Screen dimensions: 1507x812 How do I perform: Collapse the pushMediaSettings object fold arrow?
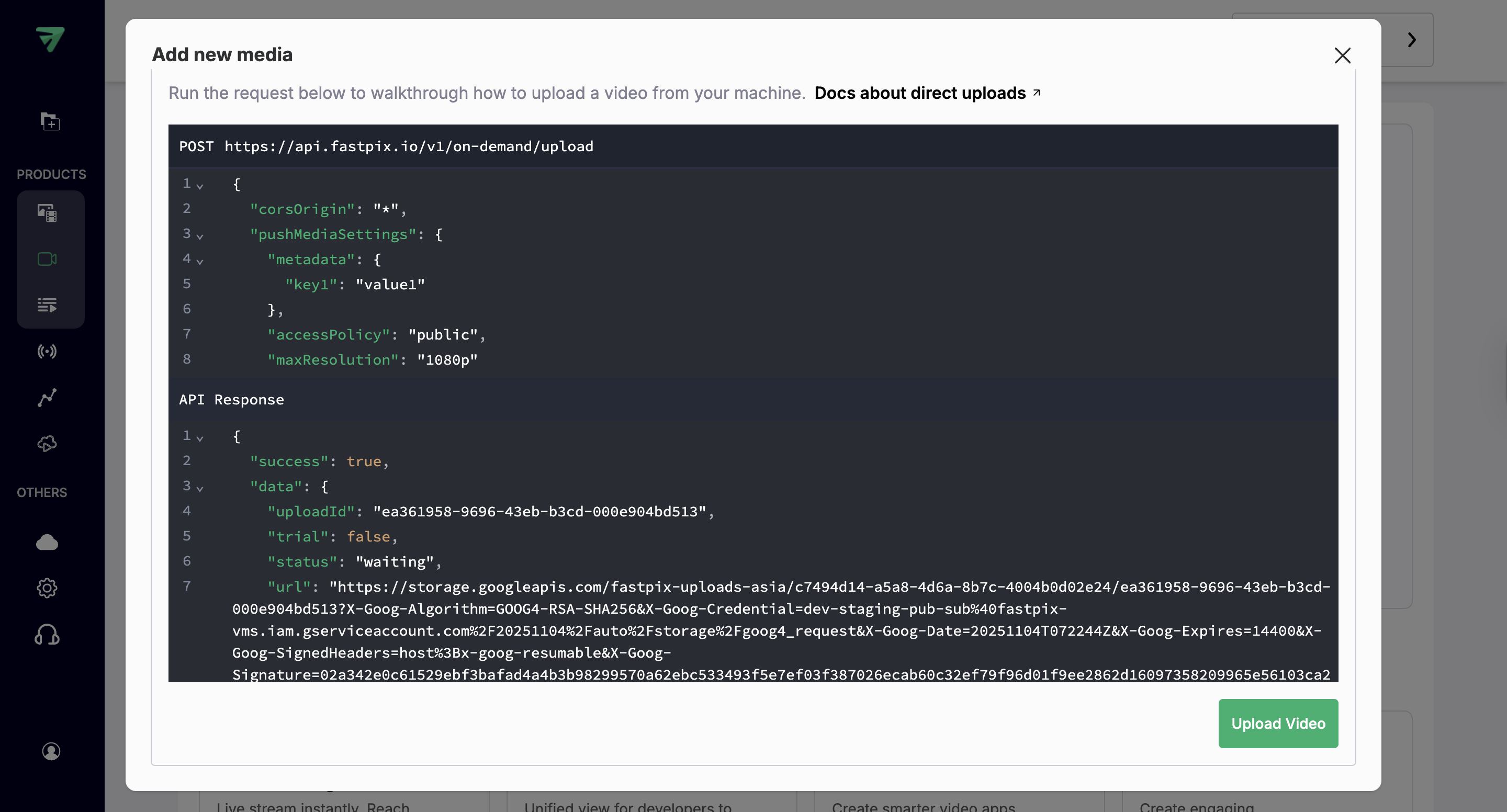click(200, 236)
